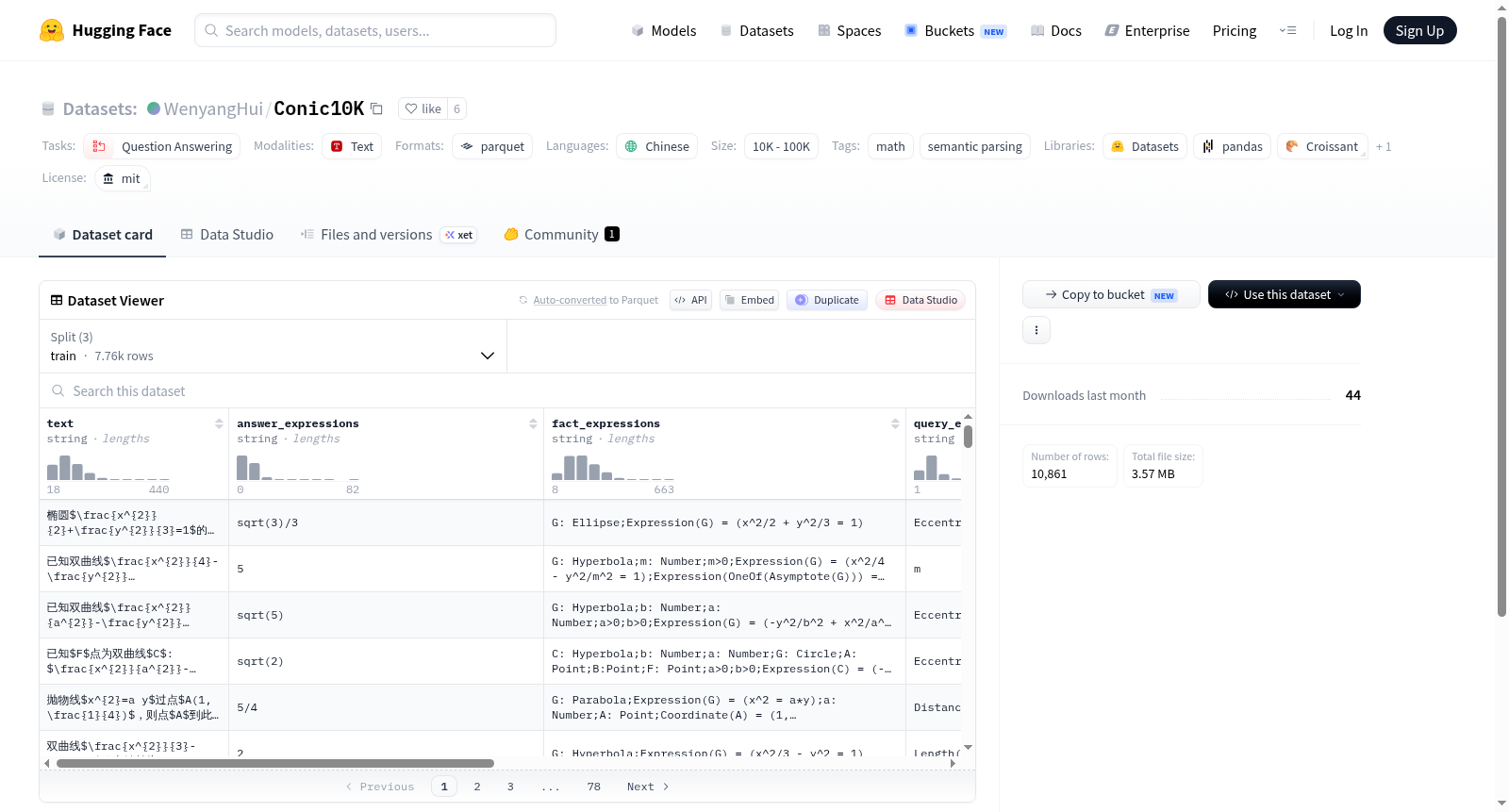This screenshot has width=1509, height=812.
Task: Click the like count 6
Action: click(456, 108)
